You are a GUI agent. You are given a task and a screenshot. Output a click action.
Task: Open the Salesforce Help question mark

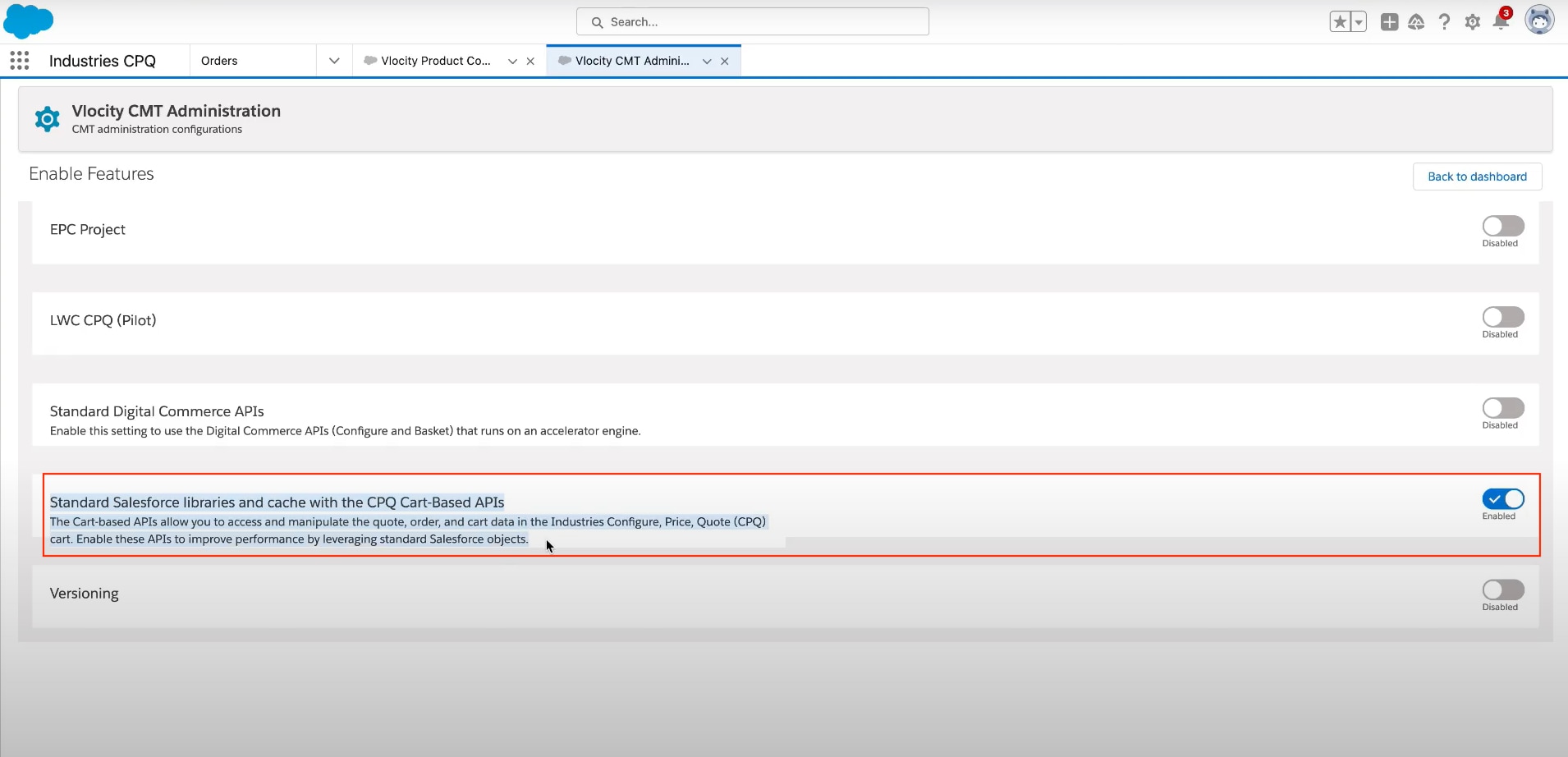(1444, 22)
